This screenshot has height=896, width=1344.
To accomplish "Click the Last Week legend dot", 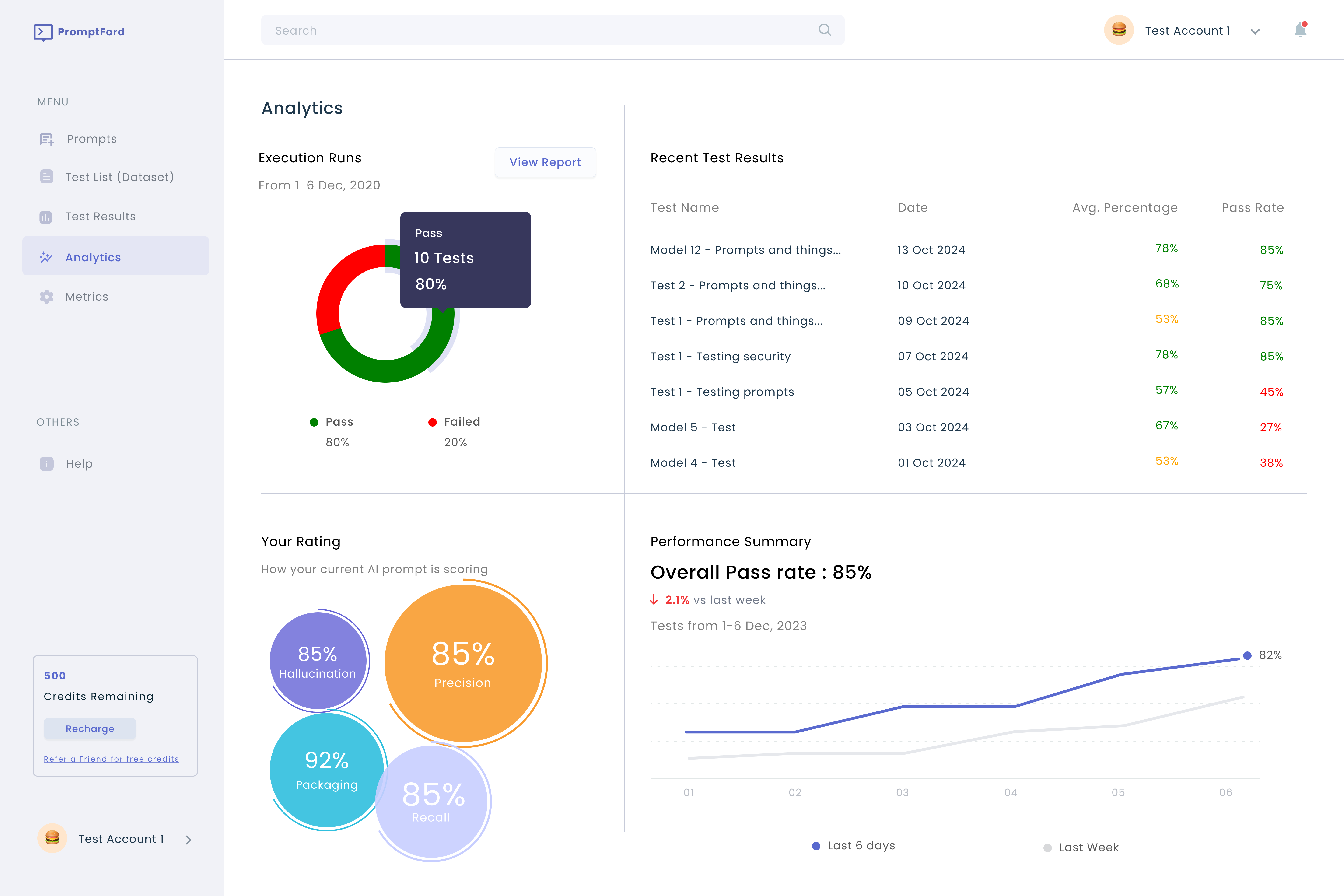I will [1047, 848].
